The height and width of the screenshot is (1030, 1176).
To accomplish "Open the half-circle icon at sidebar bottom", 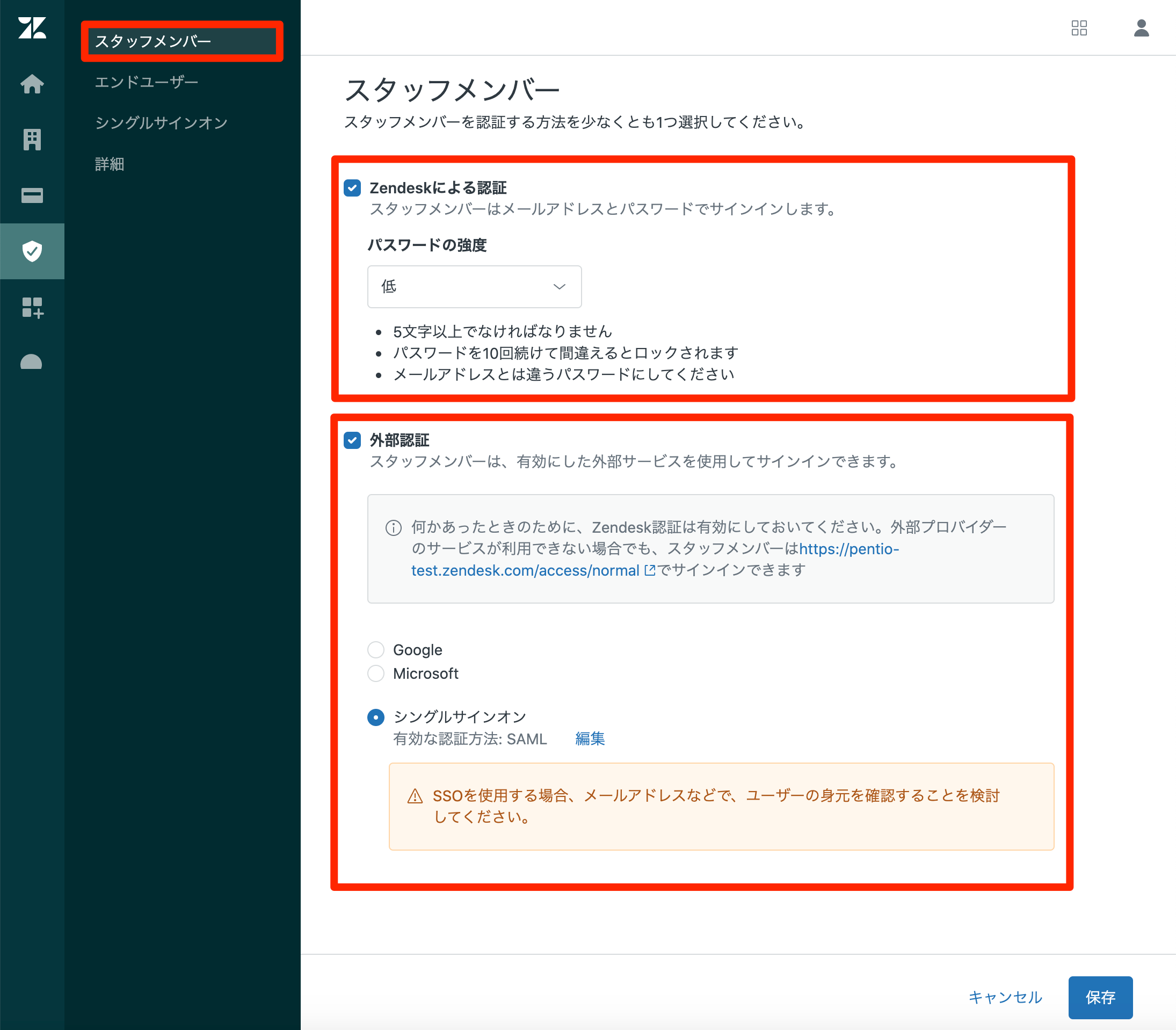I will tap(31, 361).
